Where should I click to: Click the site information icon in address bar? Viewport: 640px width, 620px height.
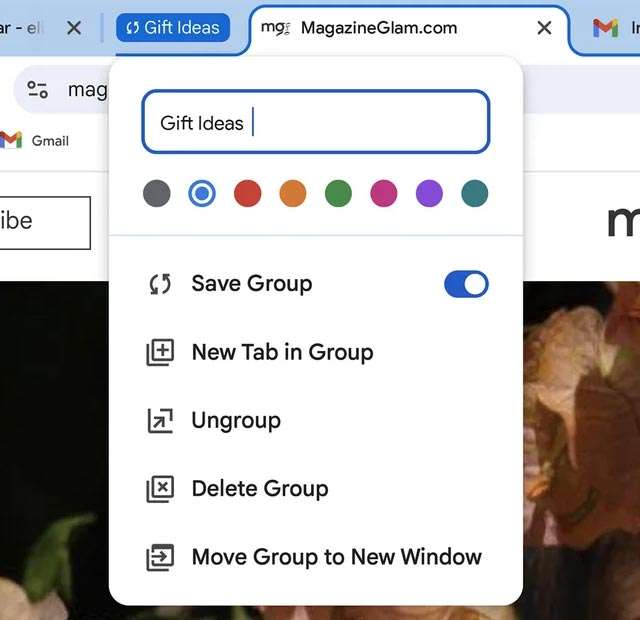[x=37, y=90]
